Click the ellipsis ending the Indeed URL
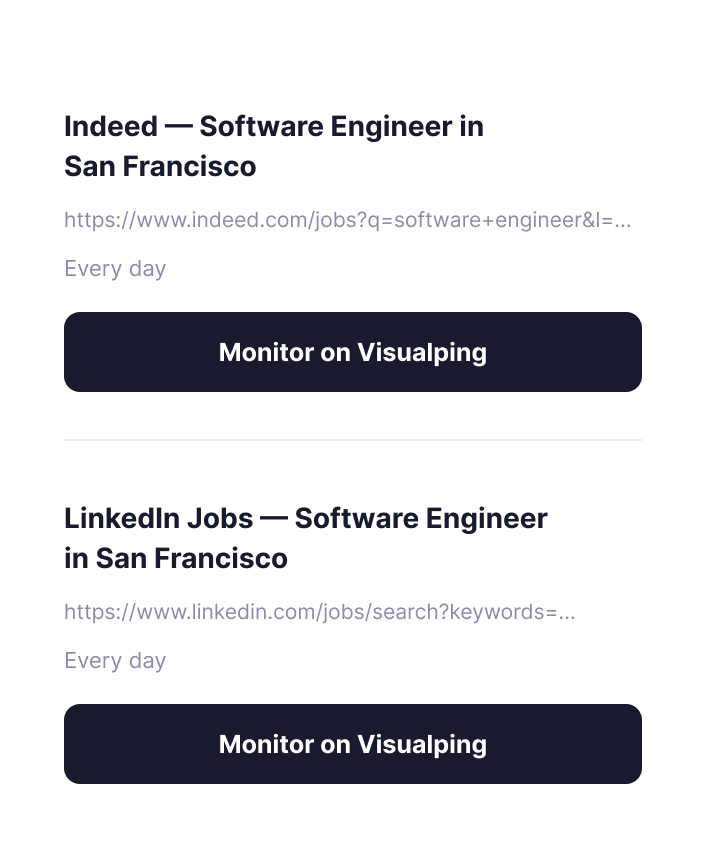Image resolution: width=706 pixels, height=860 pixels. tap(623, 222)
